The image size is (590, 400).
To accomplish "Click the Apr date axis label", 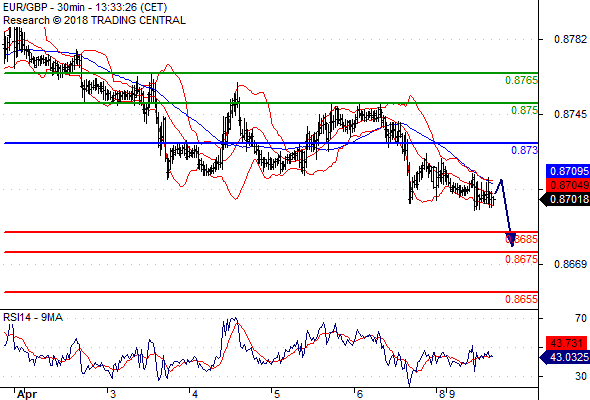I will (27, 394).
